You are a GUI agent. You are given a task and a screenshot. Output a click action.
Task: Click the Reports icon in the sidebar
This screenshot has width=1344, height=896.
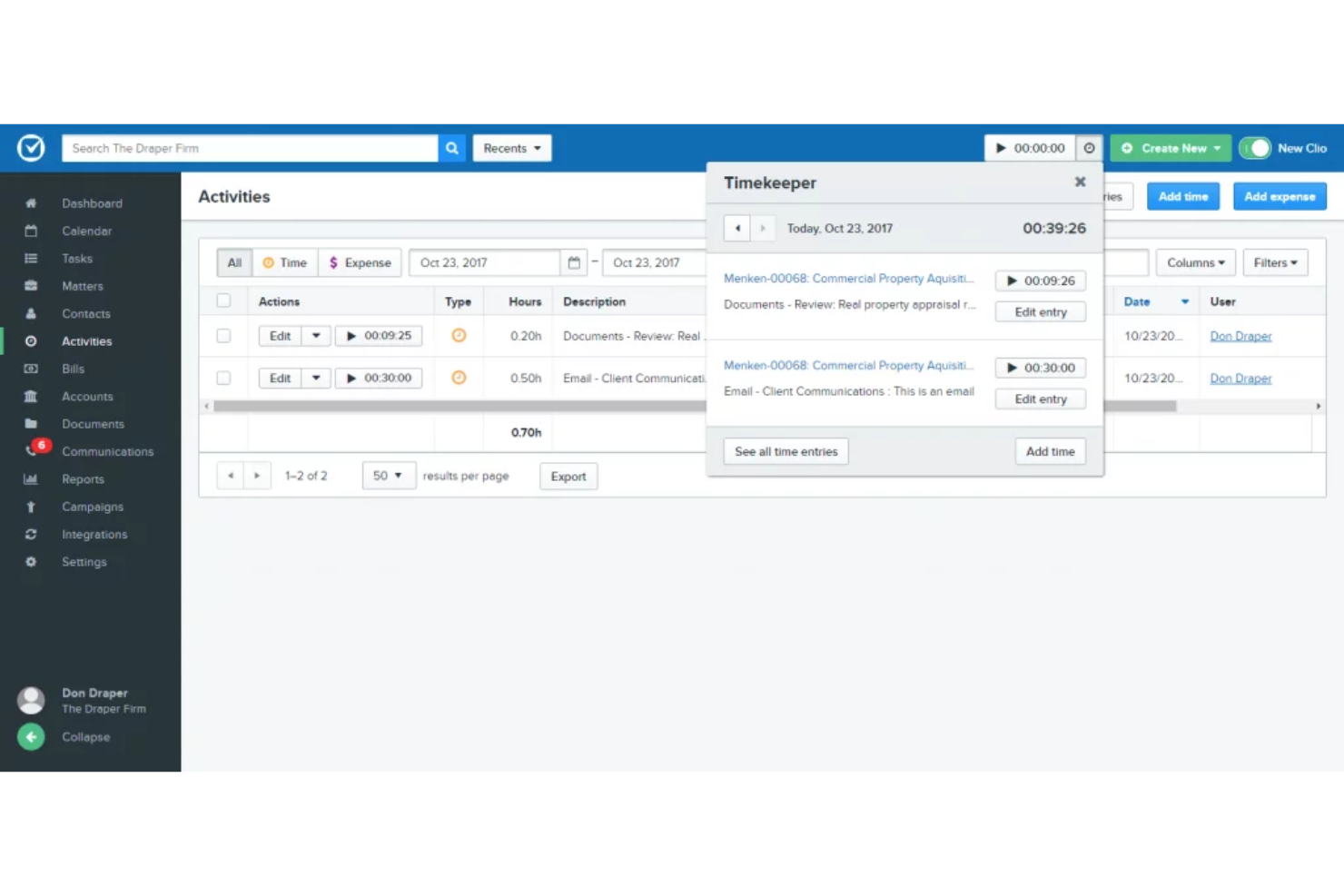[x=30, y=478]
